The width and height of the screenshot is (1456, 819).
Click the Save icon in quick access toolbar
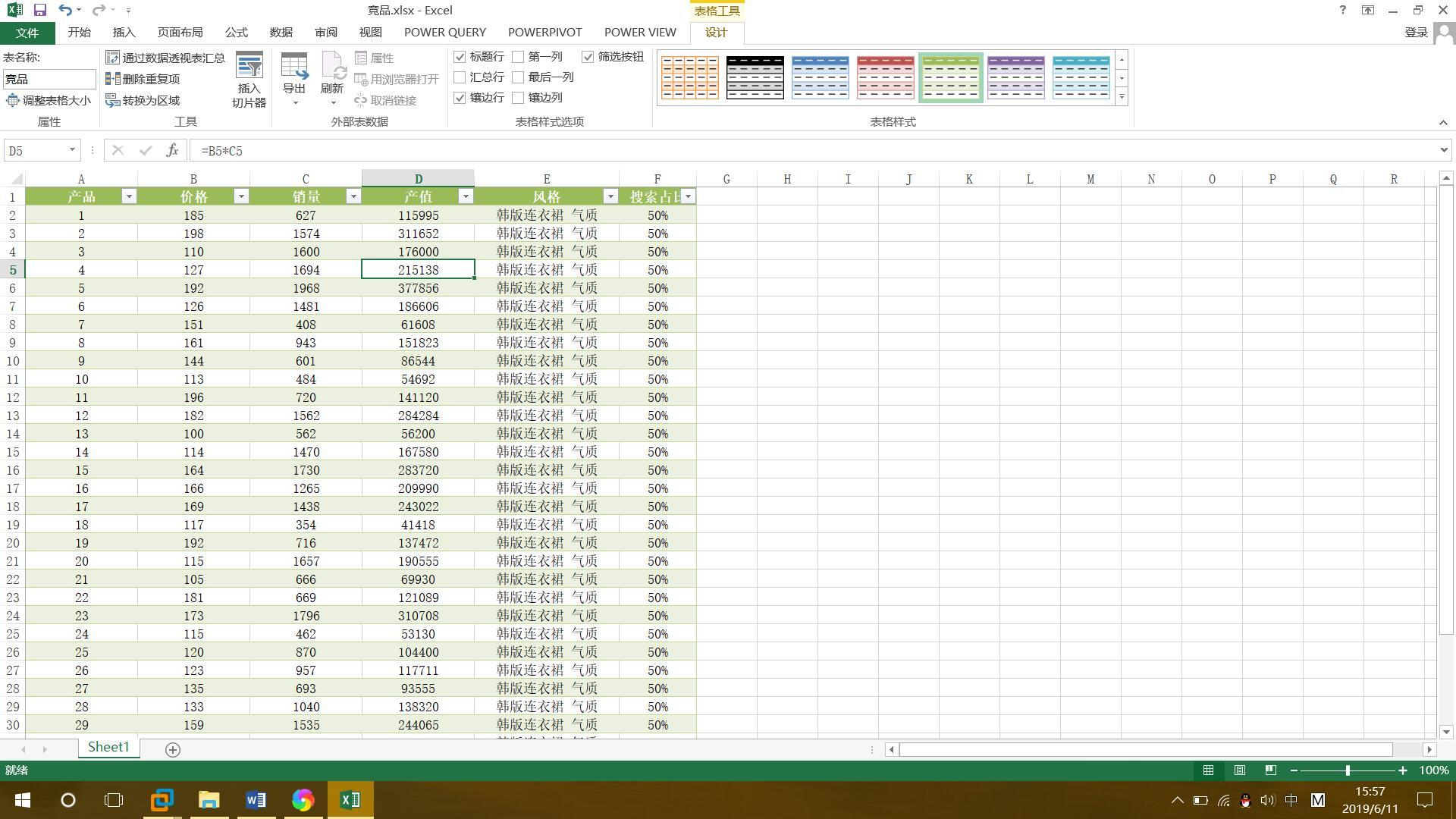(x=40, y=10)
